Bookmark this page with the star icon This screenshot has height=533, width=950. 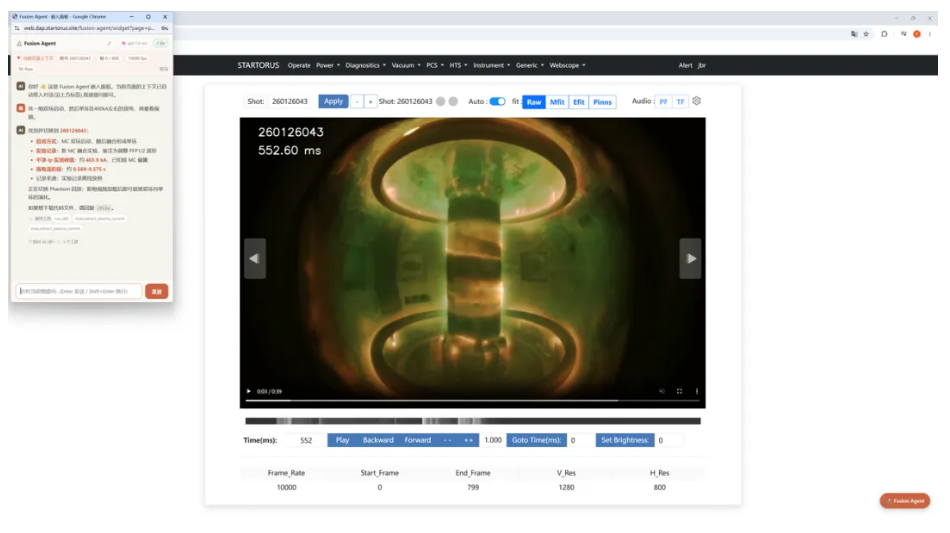pos(866,34)
